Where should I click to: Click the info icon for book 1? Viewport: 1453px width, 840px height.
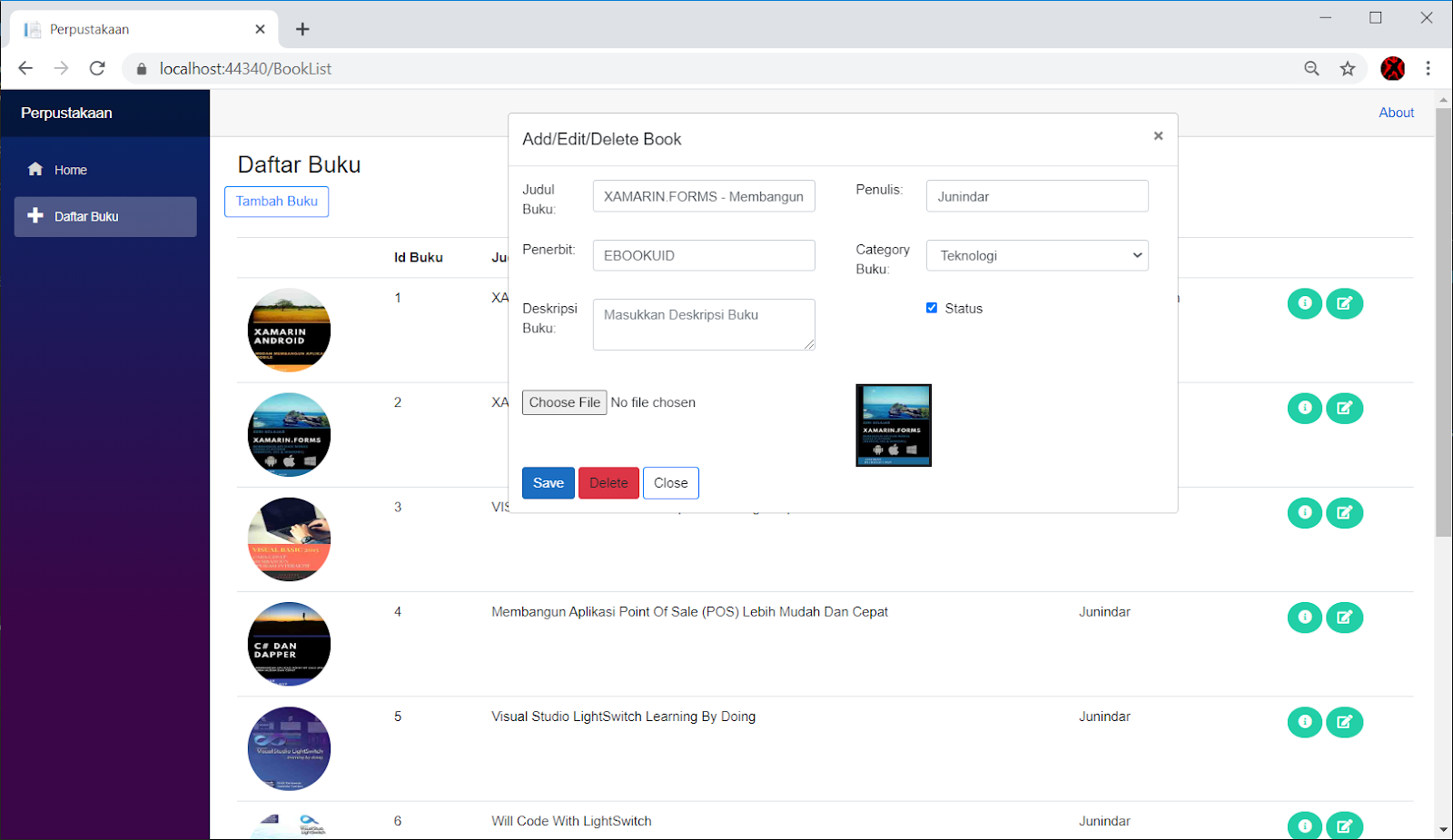[x=1305, y=303]
